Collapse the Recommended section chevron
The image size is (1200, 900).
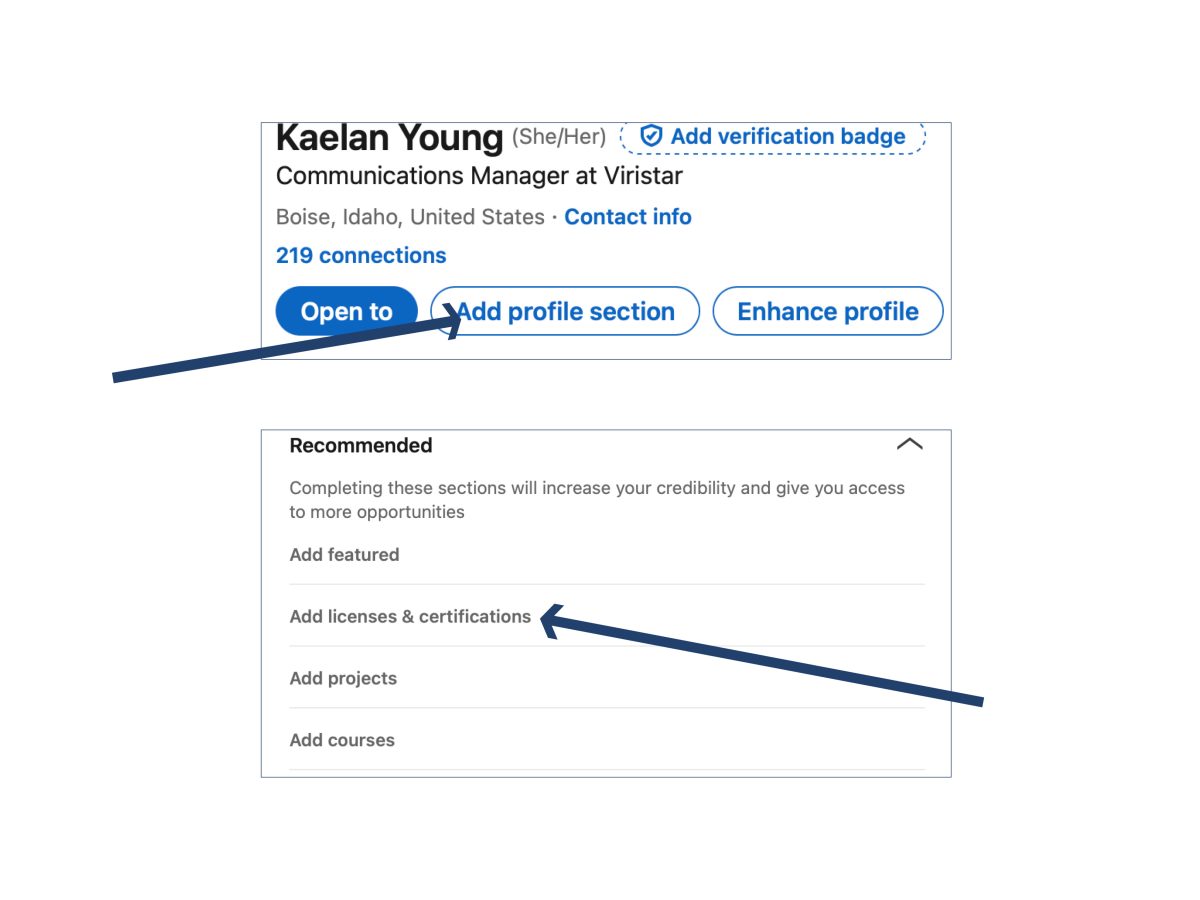pos(909,444)
